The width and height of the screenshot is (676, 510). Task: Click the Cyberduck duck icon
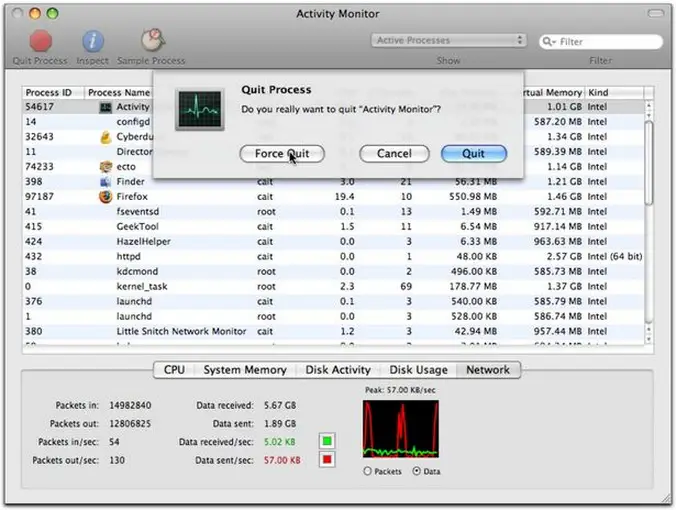106,137
